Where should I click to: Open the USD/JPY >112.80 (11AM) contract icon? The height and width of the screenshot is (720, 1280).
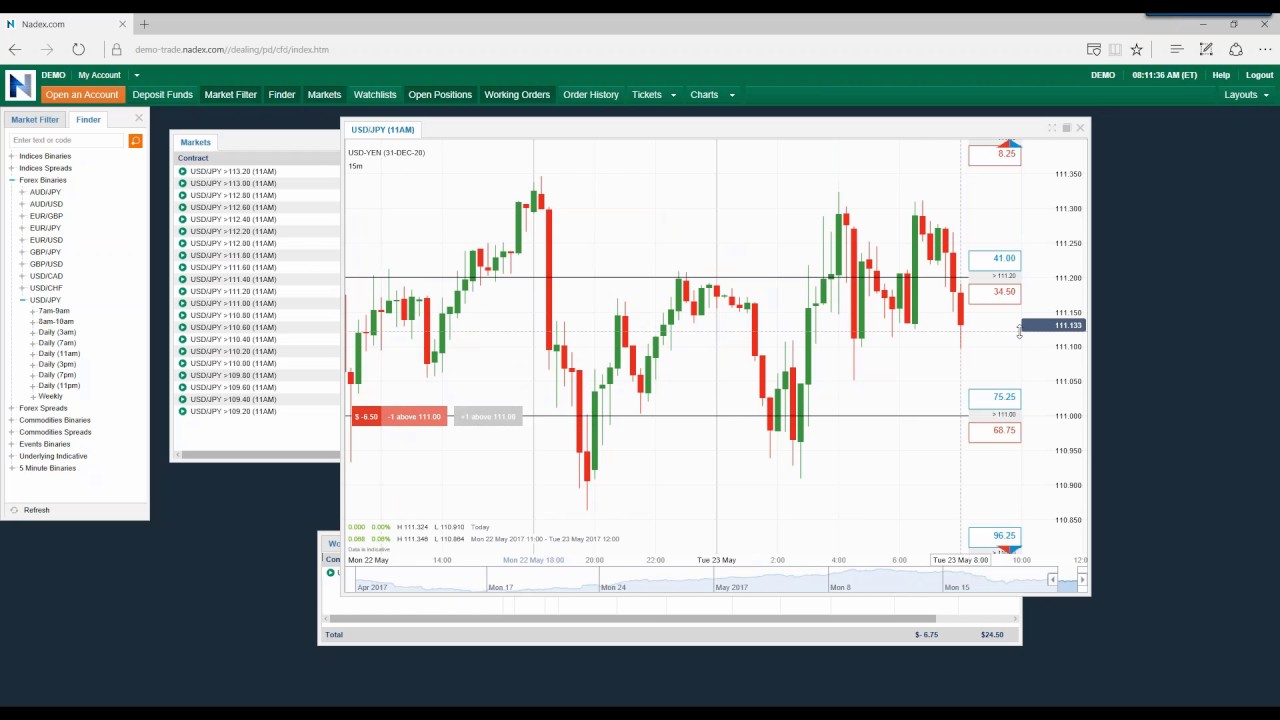[x=183, y=195]
